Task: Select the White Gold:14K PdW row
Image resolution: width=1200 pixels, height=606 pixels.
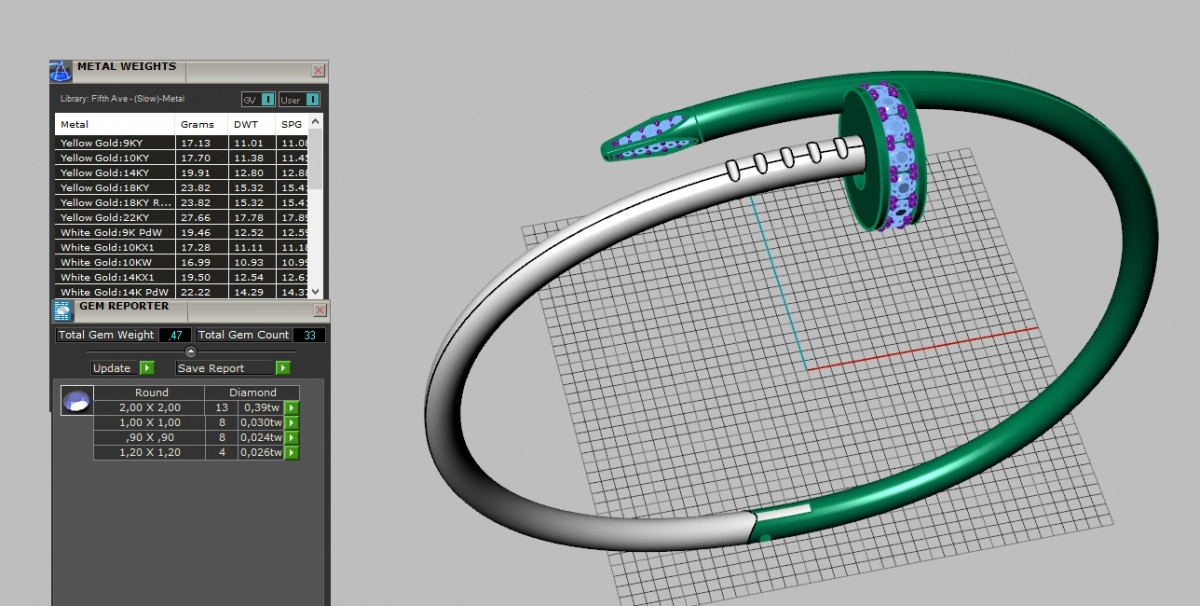Action: (182, 291)
